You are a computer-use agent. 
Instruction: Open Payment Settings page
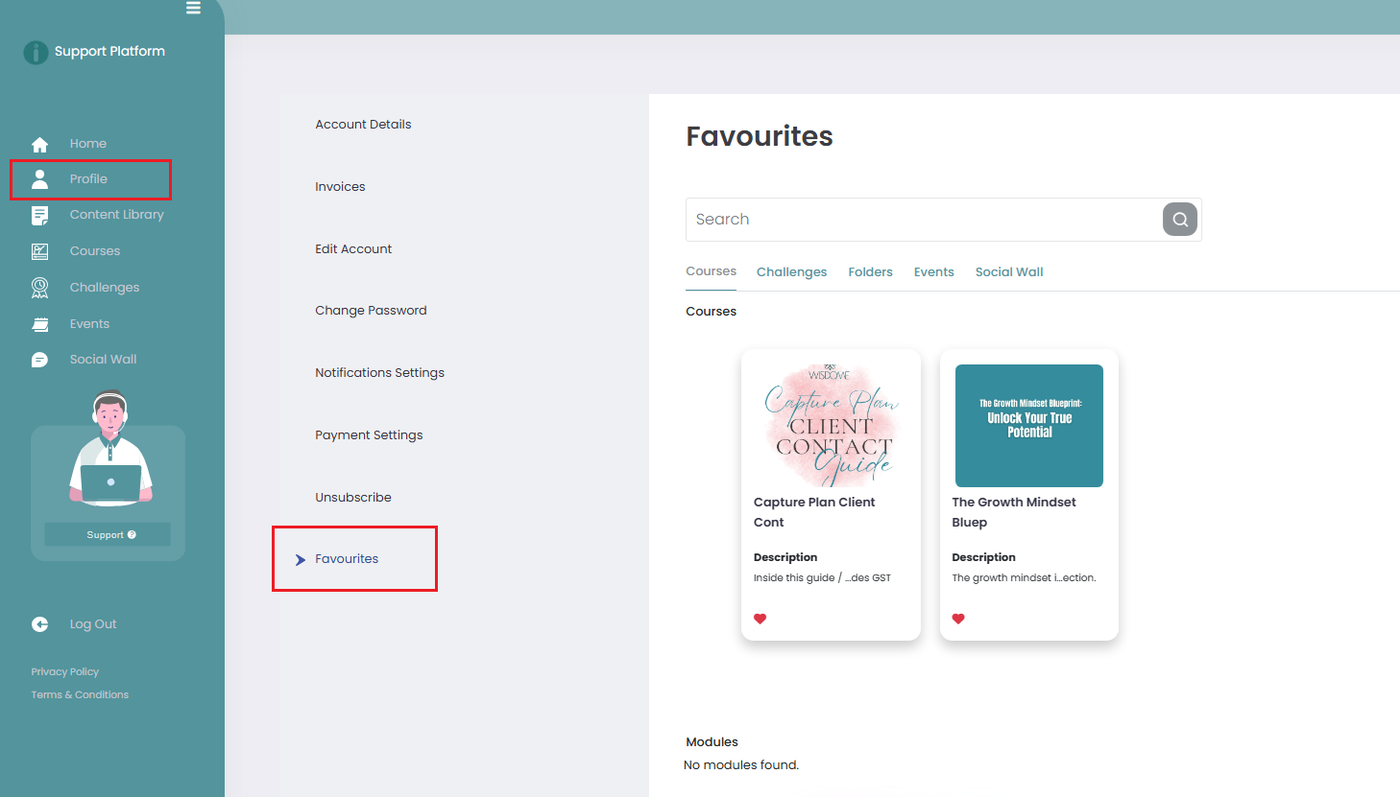coord(369,435)
